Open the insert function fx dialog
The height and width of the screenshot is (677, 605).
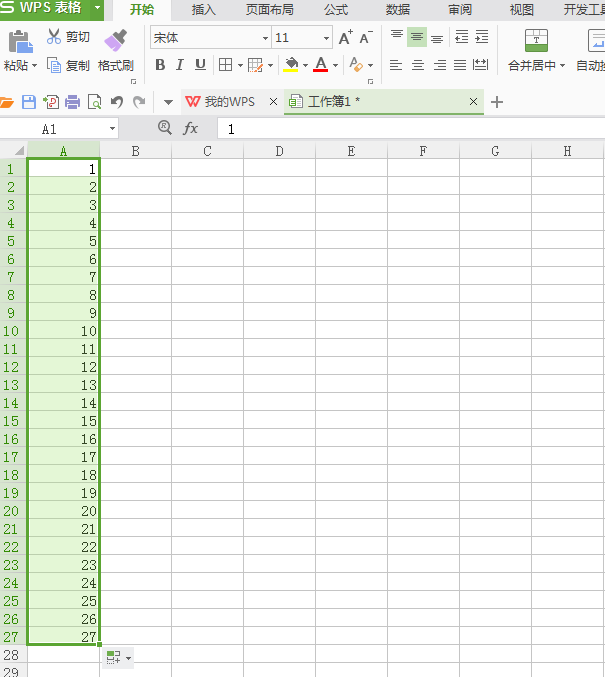(190, 128)
